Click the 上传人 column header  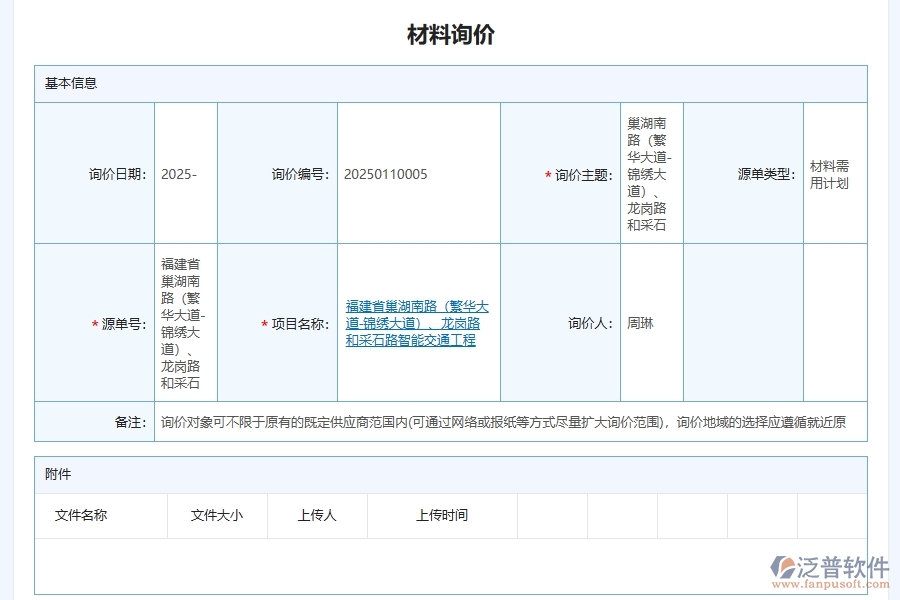(x=316, y=516)
